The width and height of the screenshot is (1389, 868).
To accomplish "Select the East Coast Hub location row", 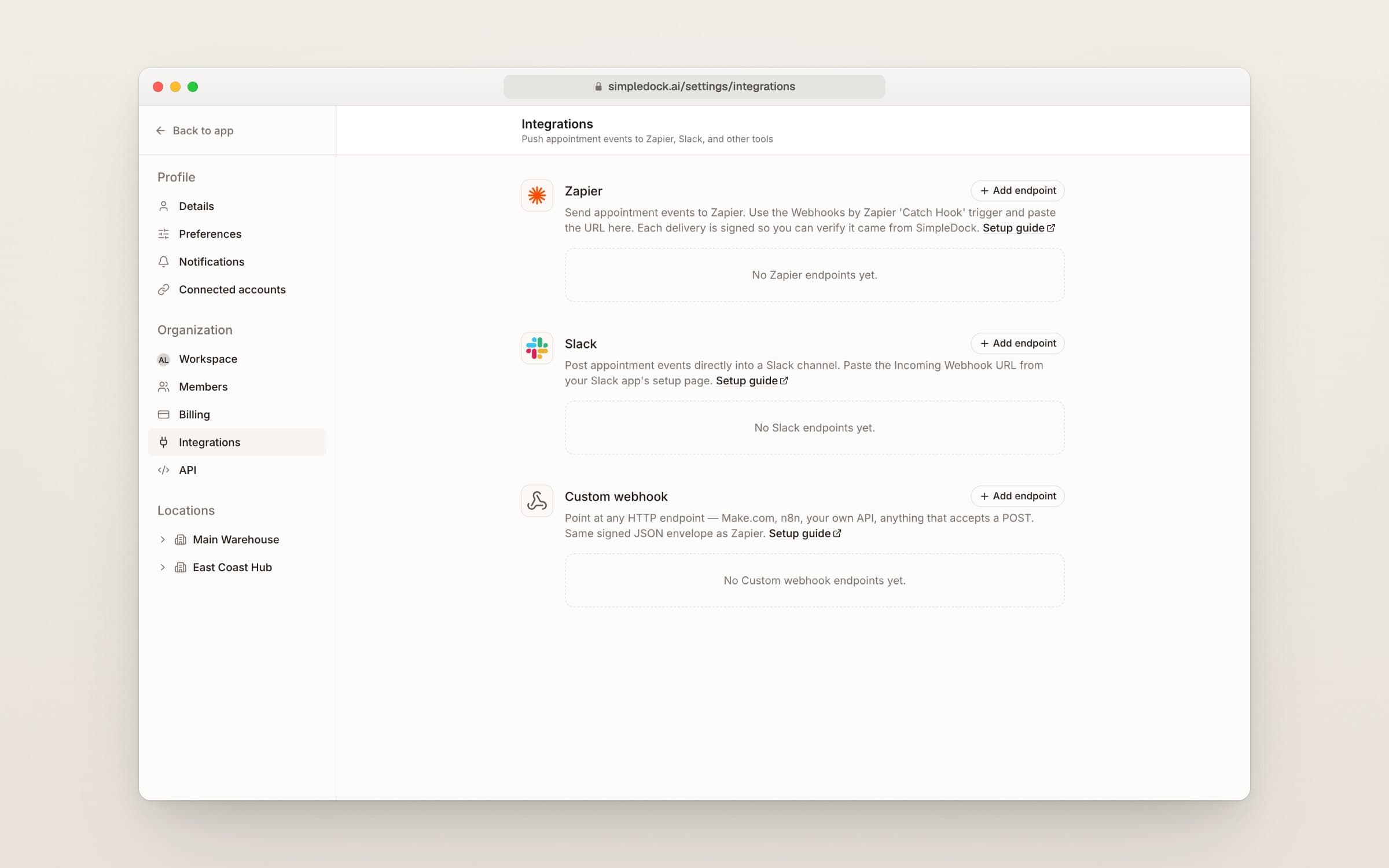I will click(x=237, y=568).
